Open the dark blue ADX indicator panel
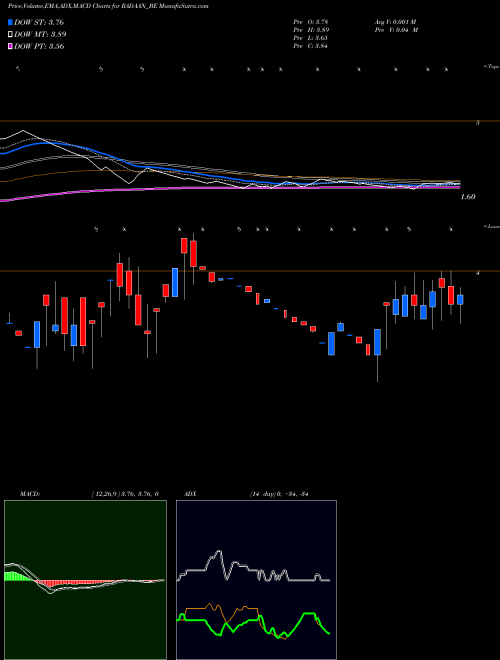The height and width of the screenshot is (660, 500). [256, 580]
